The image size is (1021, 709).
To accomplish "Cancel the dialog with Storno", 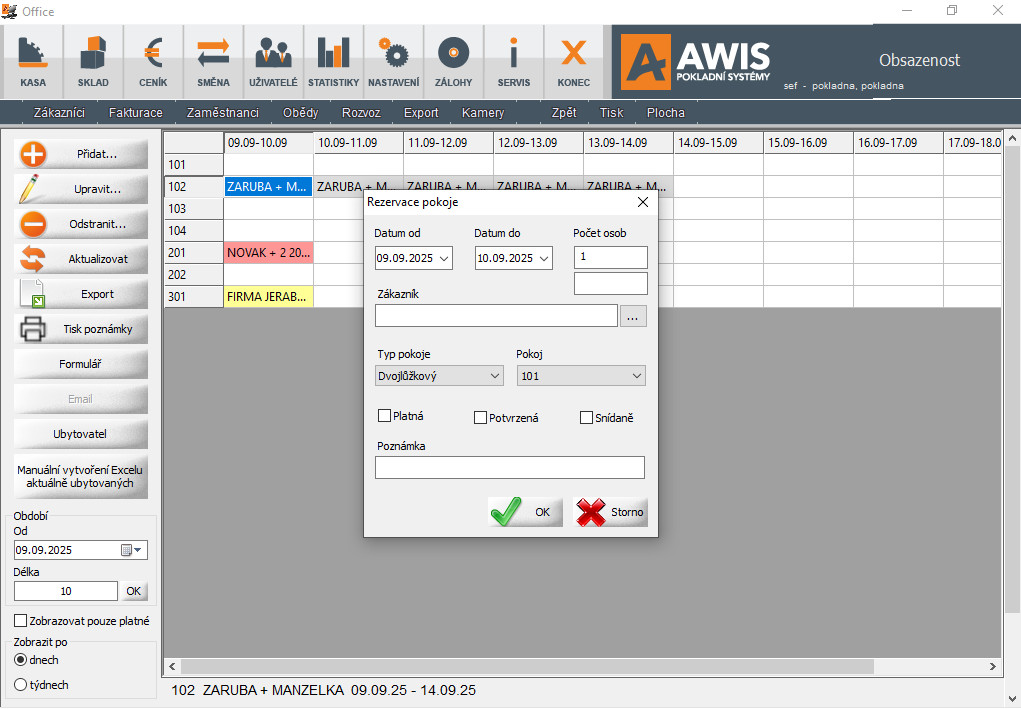I will coord(610,512).
